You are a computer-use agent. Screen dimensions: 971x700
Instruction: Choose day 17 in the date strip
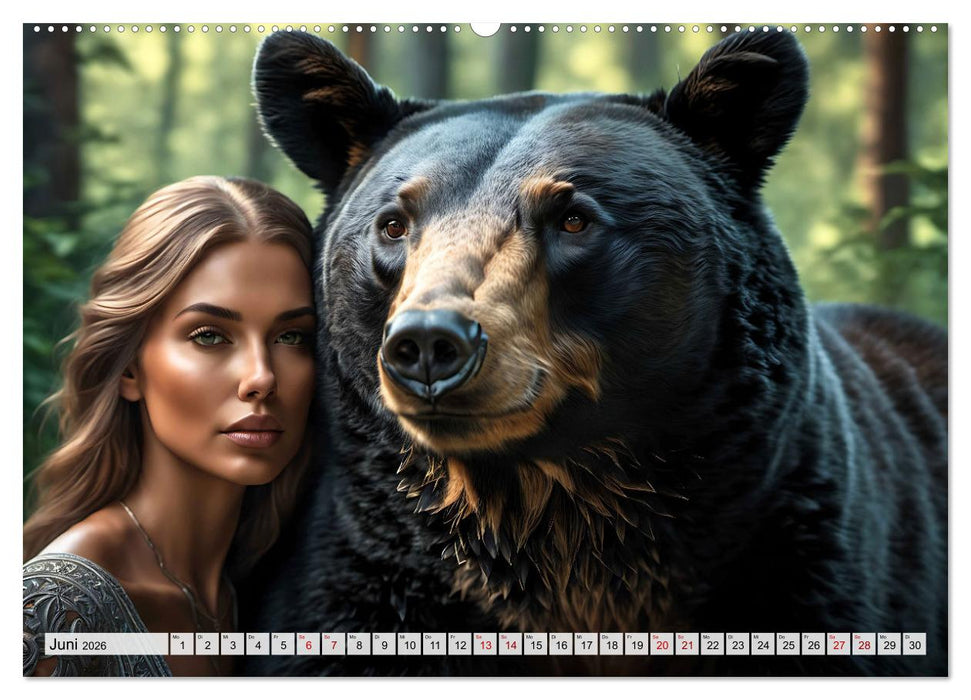[586, 644]
